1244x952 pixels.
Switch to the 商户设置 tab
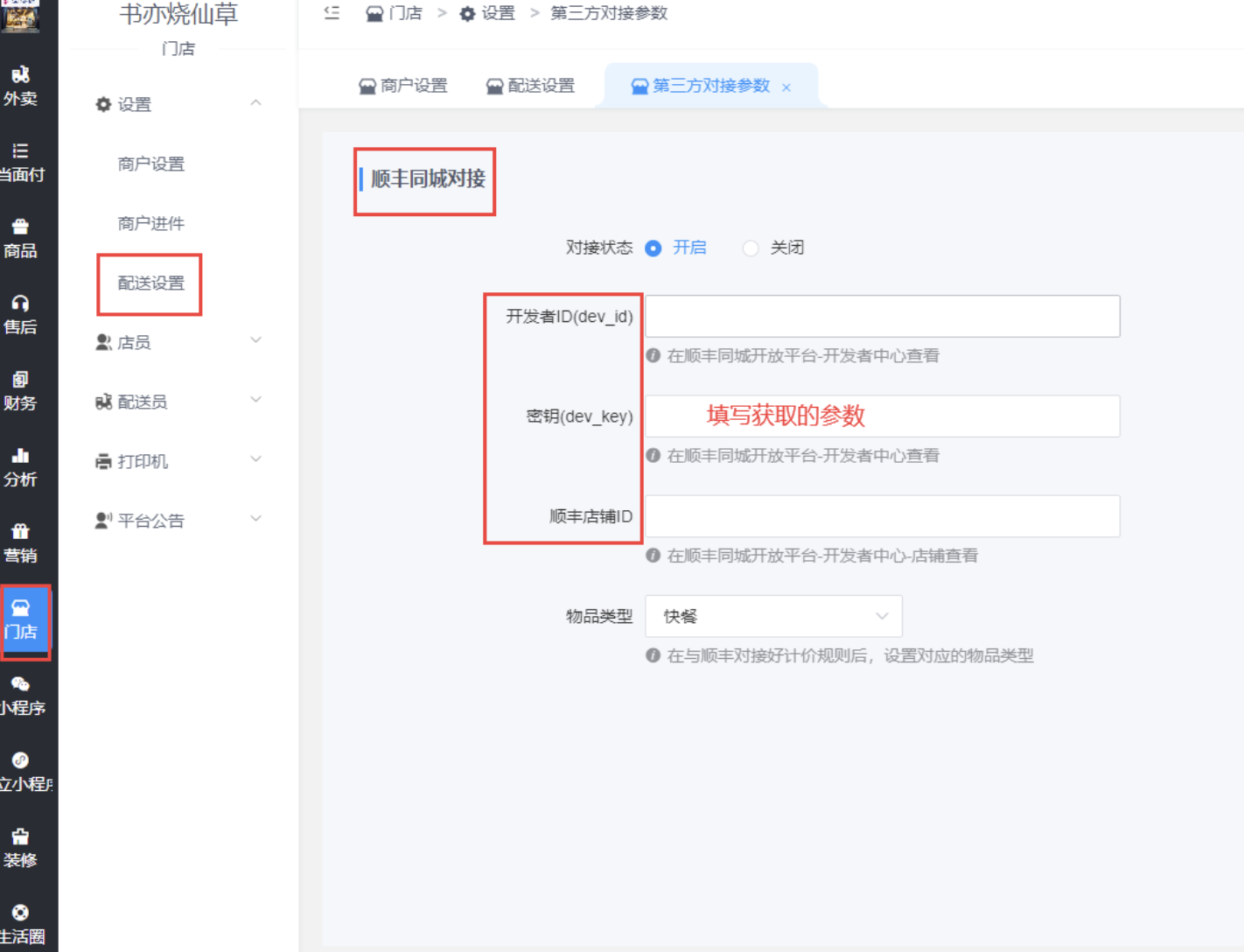[x=403, y=86]
